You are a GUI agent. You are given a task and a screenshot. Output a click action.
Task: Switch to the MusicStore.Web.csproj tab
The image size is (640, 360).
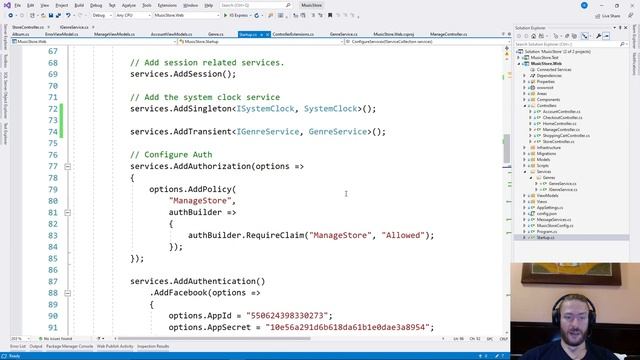click(393, 34)
